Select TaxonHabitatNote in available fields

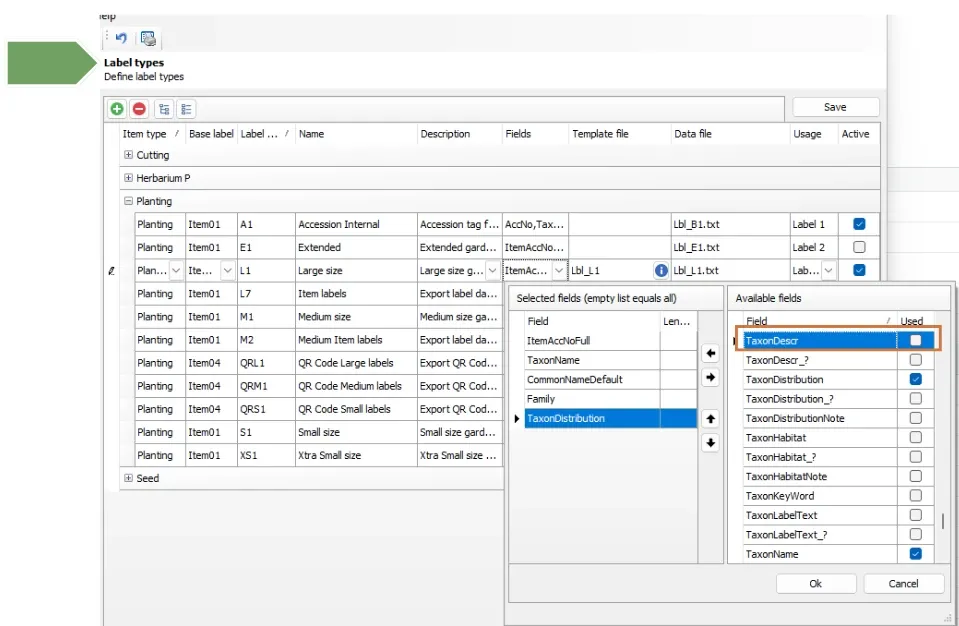pyautogui.click(x=820, y=476)
